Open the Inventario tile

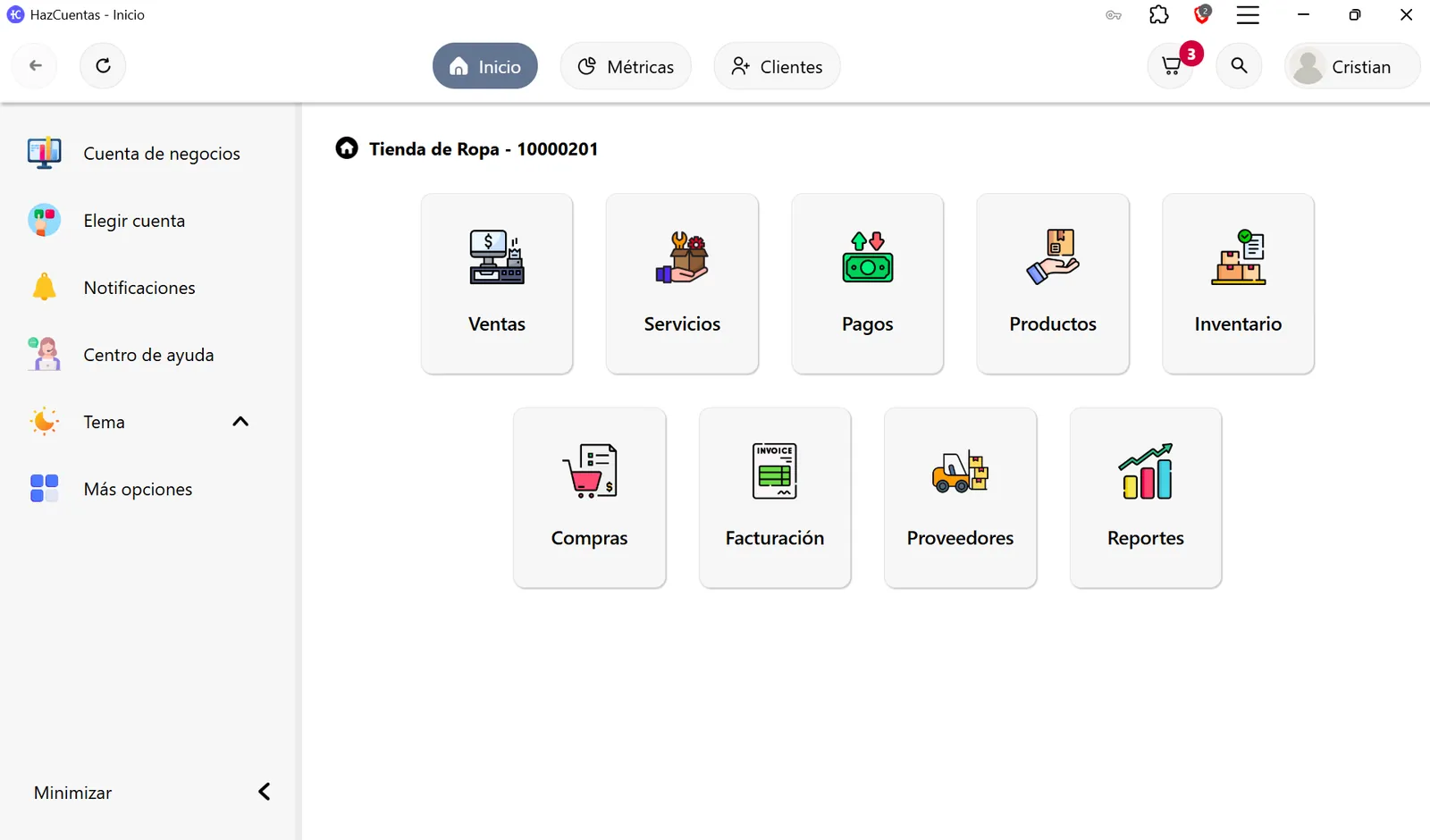click(1238, 283)
